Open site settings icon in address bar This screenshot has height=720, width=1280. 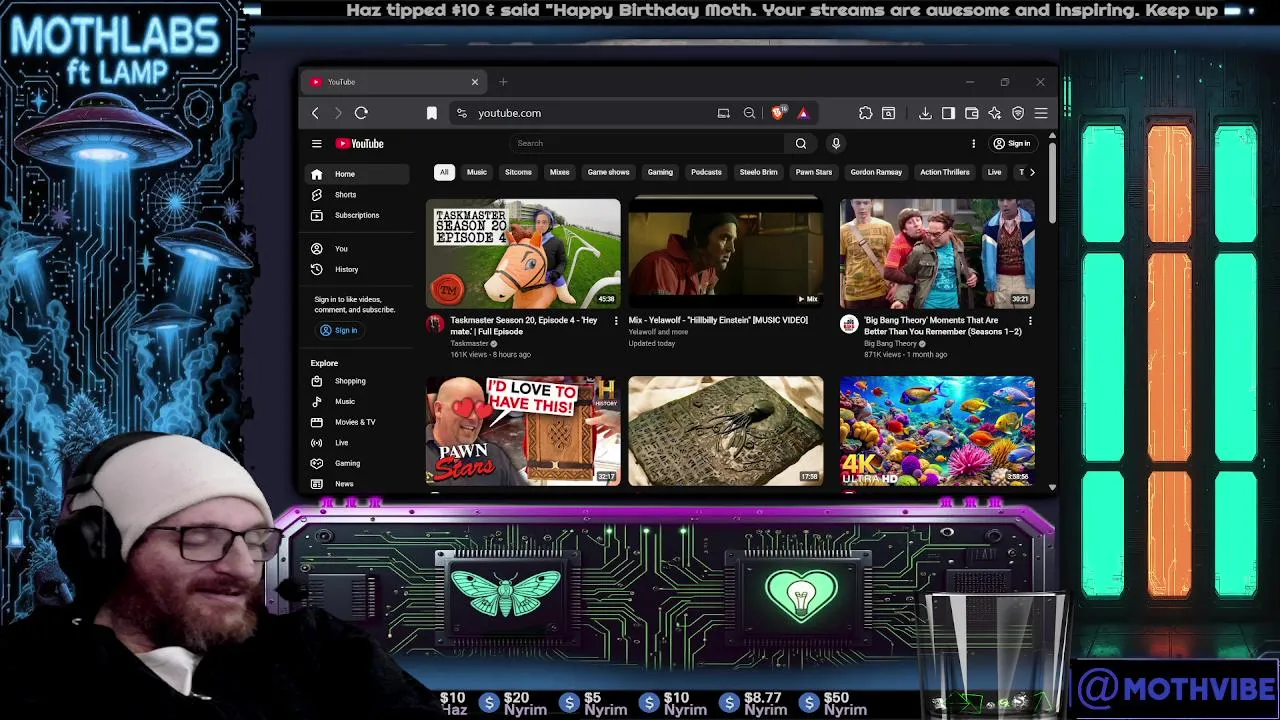(x=461, y=113)
